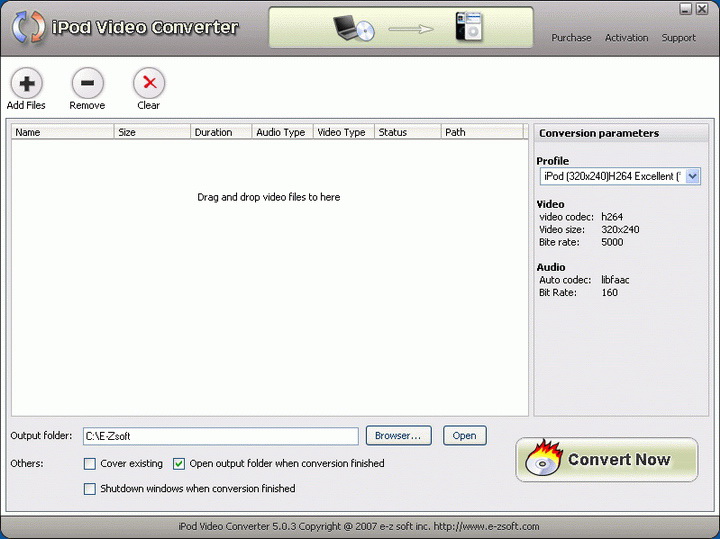Image resolution: width=720 pixels, height=539 pixels.
Task: Sort by the Duration column header
Action: tap(221, 132)
